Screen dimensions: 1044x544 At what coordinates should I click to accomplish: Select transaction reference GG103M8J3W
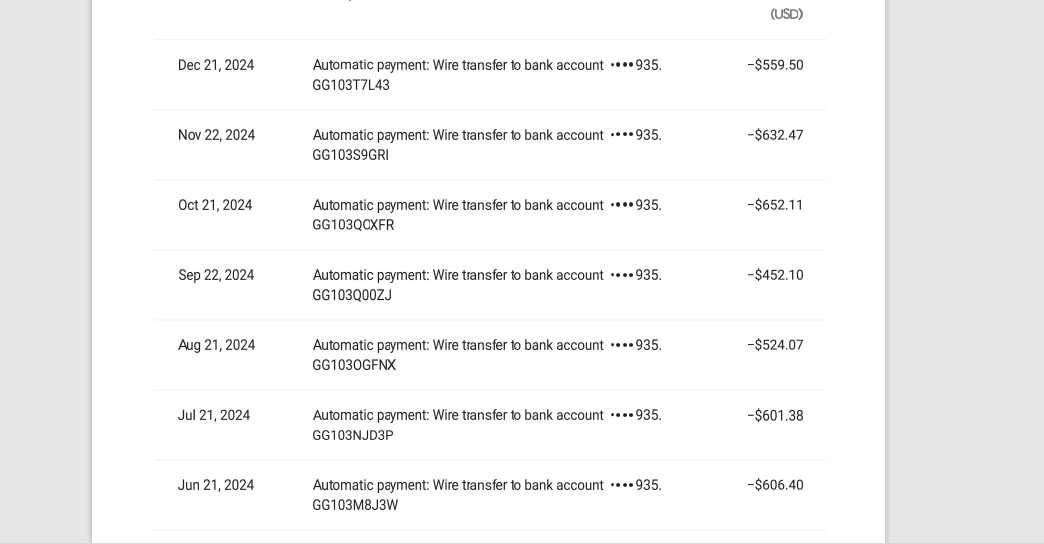[356, 505]
